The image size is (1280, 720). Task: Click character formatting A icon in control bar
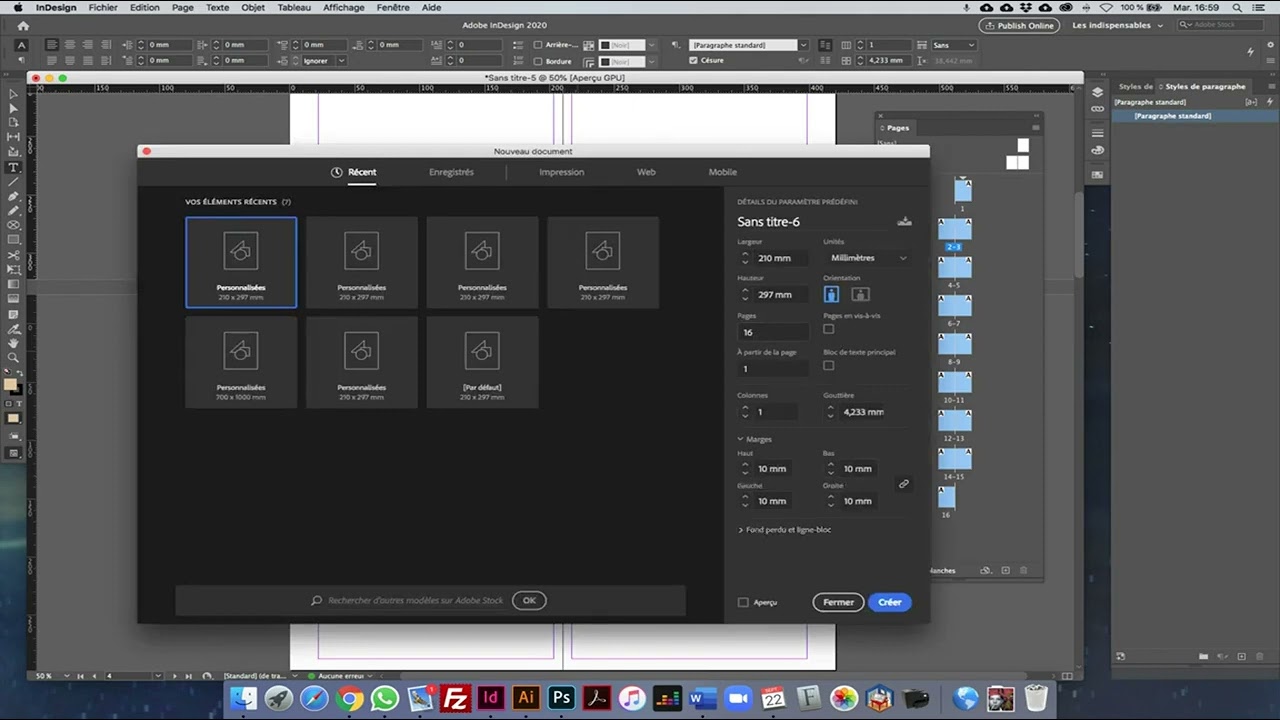(22, 45)
